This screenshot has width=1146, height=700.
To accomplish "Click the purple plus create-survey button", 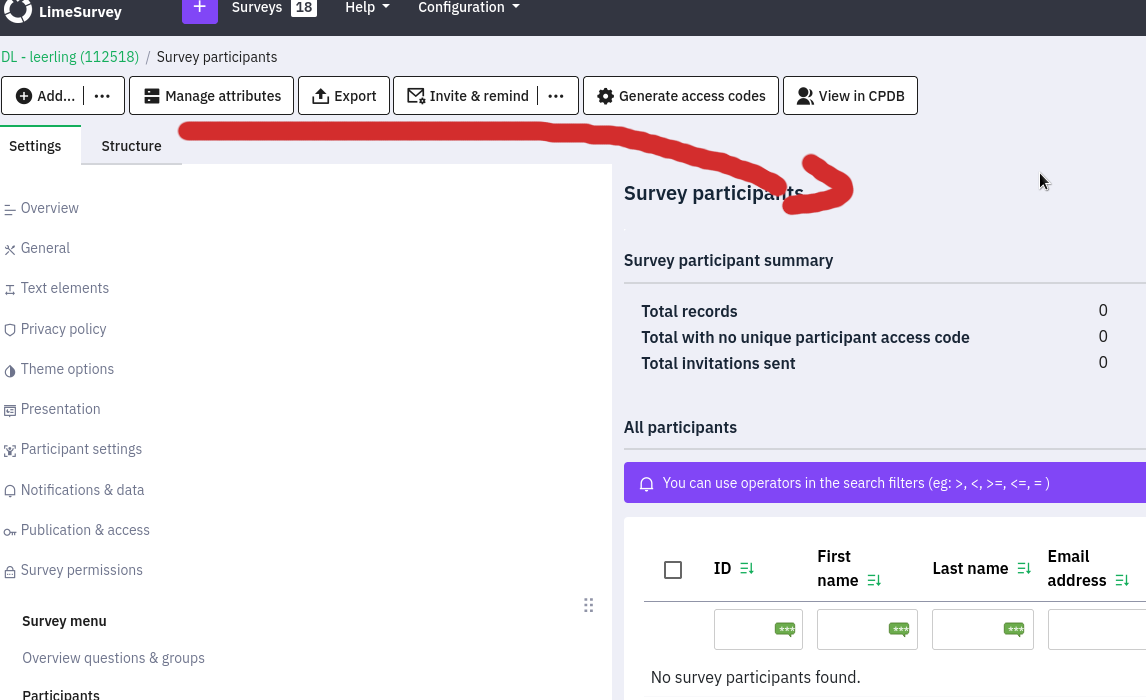I will (199, 8).
